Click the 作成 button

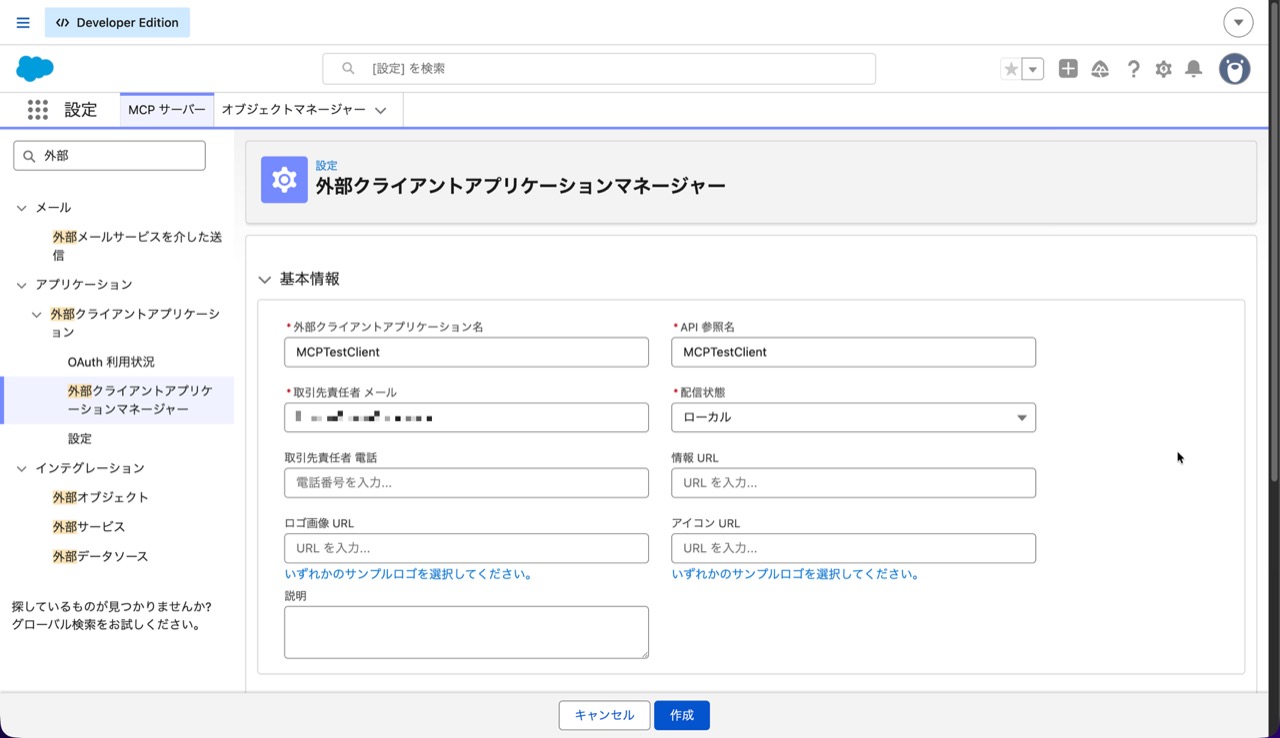pyautogui.click(x=682, y=715)
